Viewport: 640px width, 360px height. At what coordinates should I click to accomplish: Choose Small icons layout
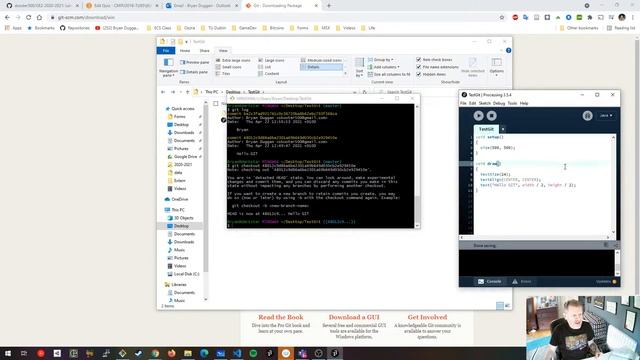coord(229,67)
